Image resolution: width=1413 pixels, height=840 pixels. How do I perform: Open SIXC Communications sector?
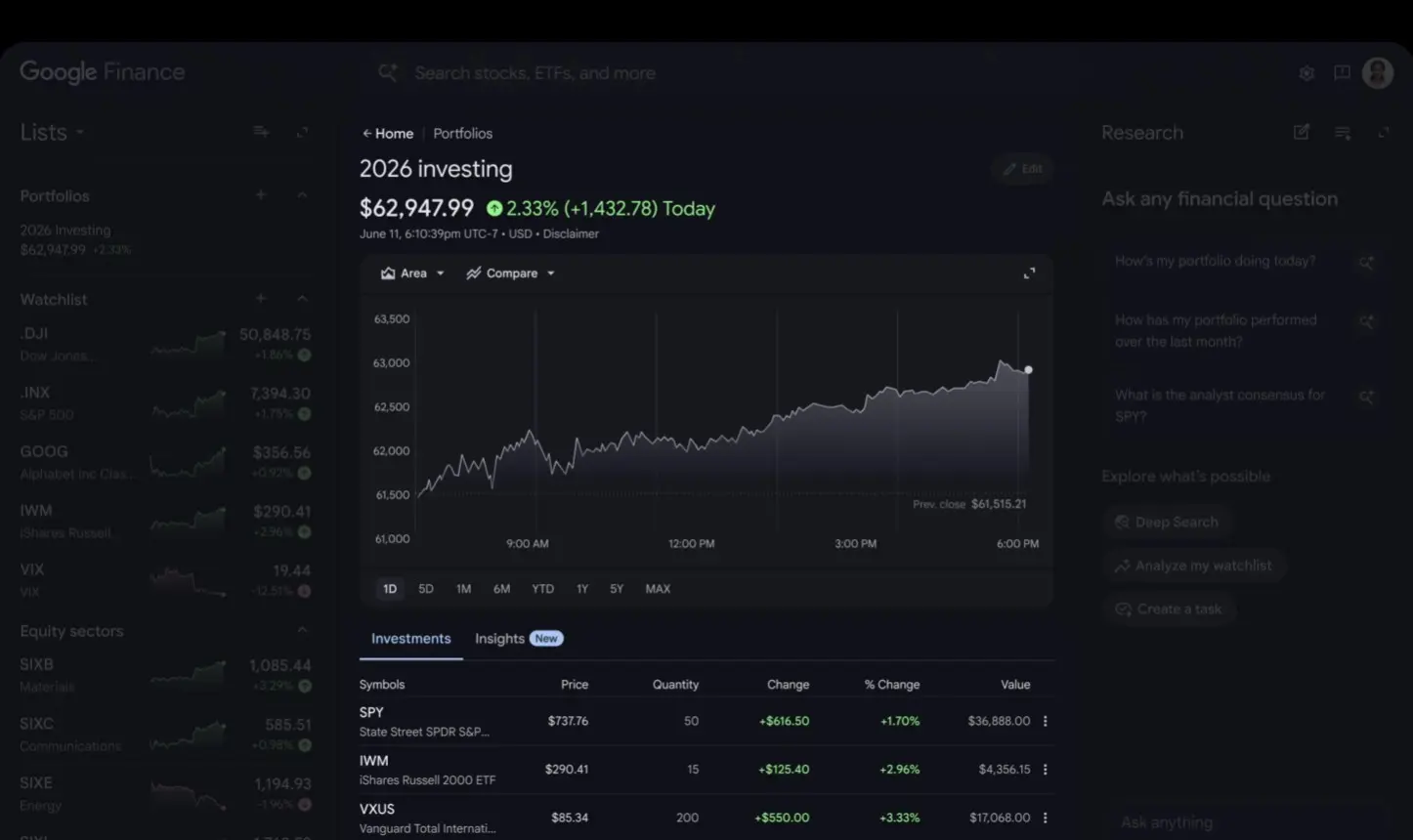click(x=165, y=734)
